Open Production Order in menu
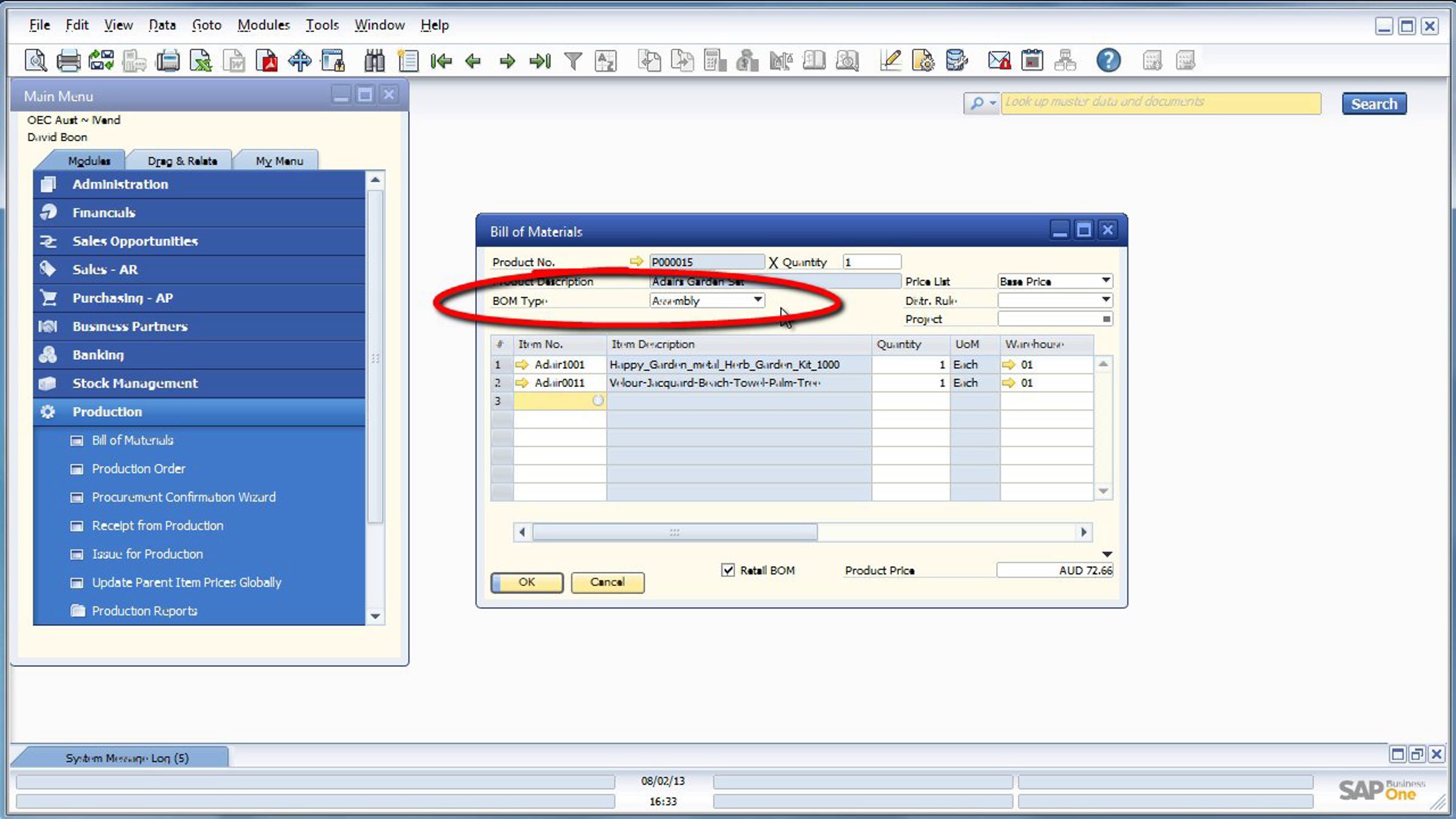Image resolution: width=1456 pixels, height=819 pixels. coord(138,469)
